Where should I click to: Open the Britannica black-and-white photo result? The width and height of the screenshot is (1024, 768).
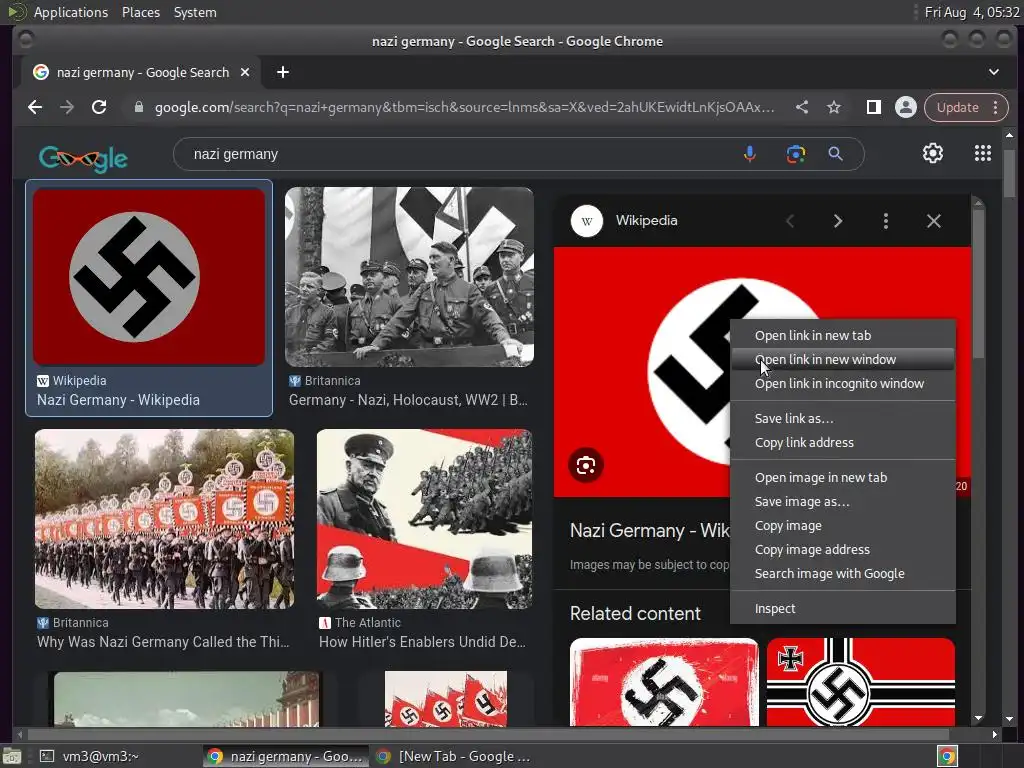409,276
